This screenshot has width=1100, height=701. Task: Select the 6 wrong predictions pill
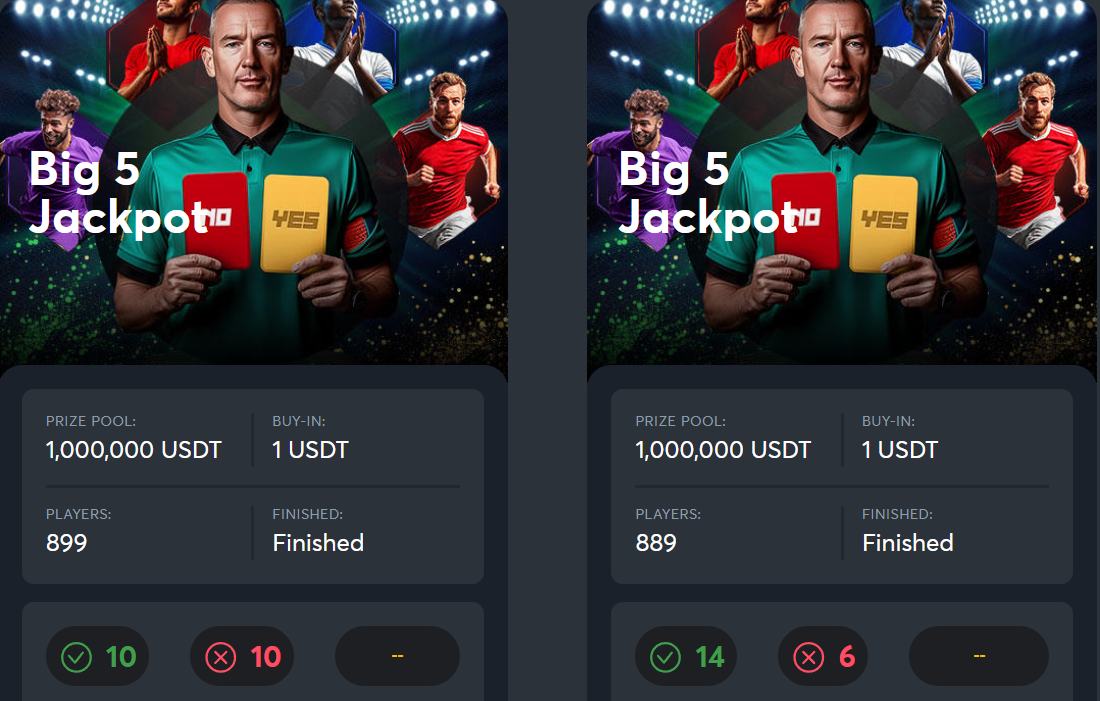coord(823,656)
